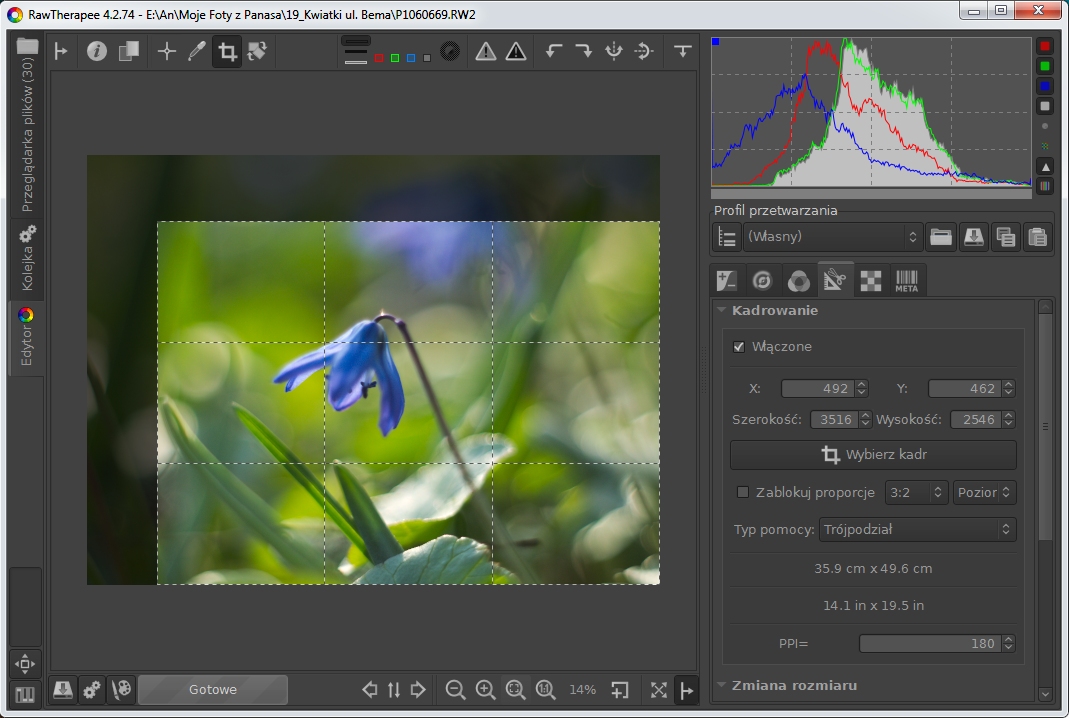Zoom to 100% using 1:1 icon
Viewport: 1069px width, 718px height.
pyautogui.click(x=545, y=689)
